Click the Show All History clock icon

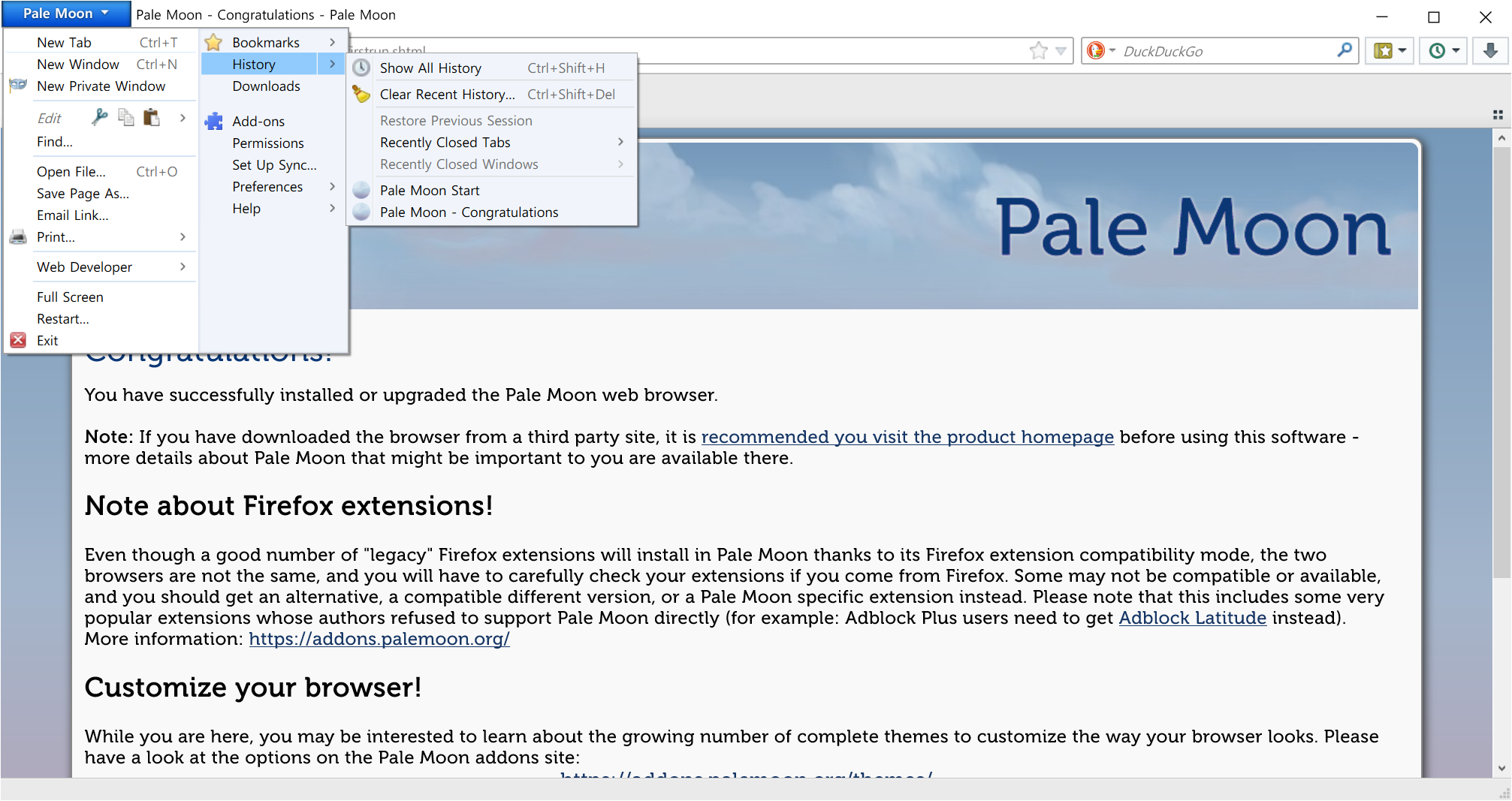click(361, 68)
